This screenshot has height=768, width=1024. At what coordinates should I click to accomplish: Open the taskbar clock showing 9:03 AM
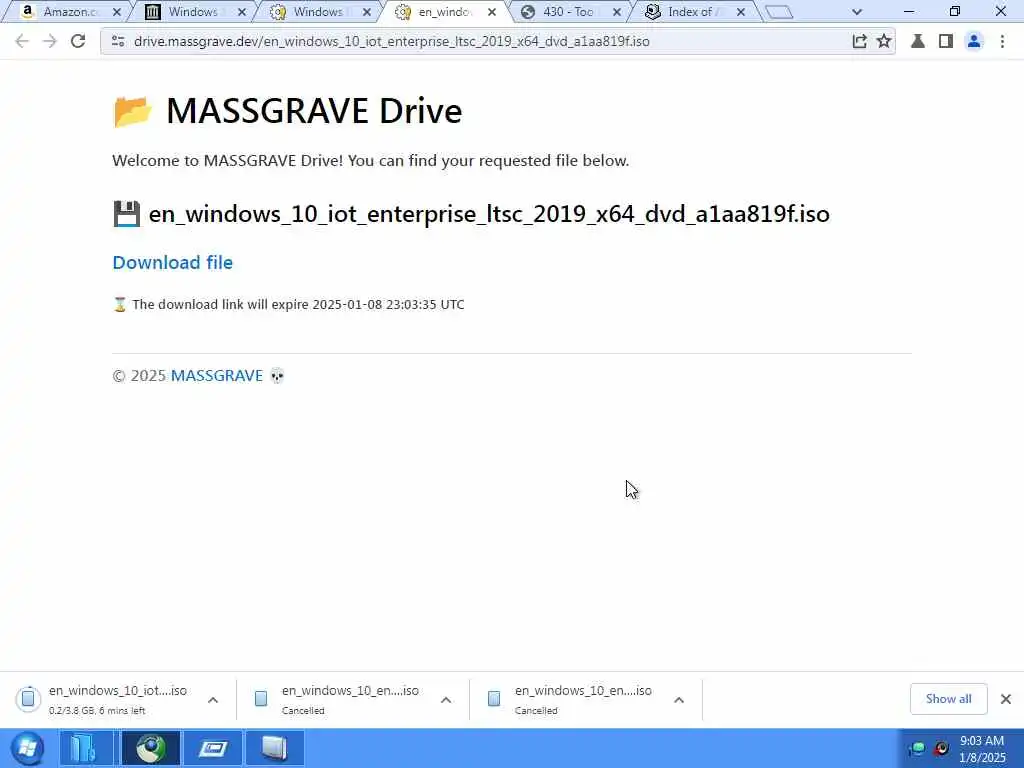click(982, 749)
